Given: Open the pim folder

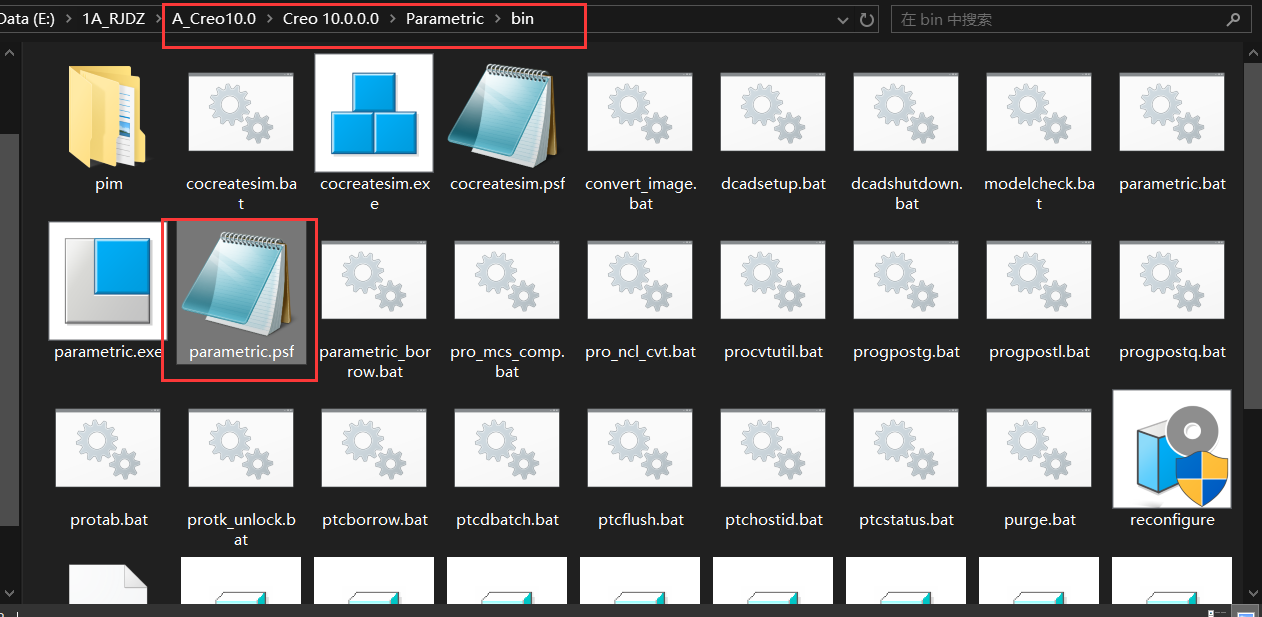Looking at the screenshot, I should pos(108,115).
